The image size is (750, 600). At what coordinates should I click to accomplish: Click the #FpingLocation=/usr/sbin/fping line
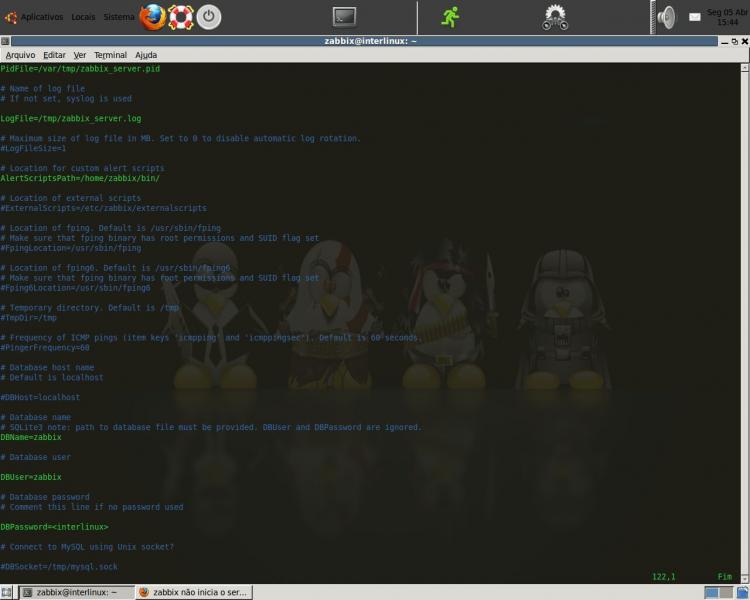point(71,248)
